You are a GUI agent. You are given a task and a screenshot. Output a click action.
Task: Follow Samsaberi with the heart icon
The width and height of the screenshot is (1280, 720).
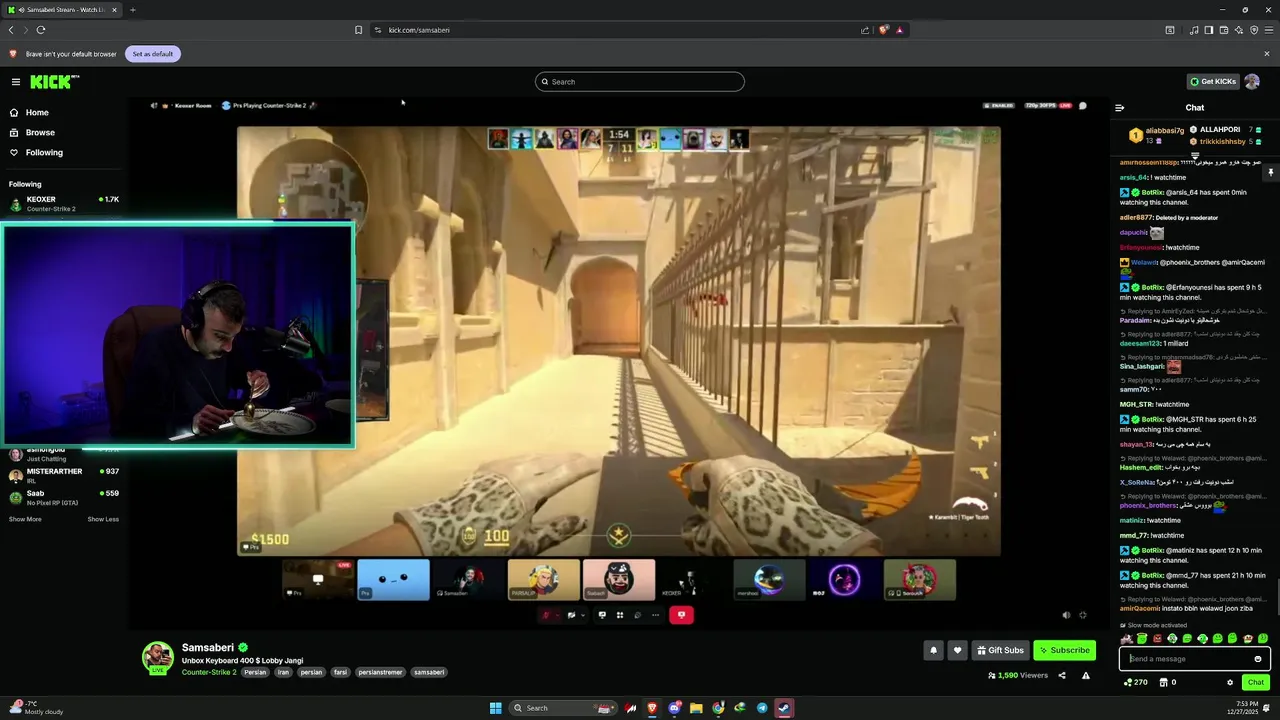[x=957, y=650]
